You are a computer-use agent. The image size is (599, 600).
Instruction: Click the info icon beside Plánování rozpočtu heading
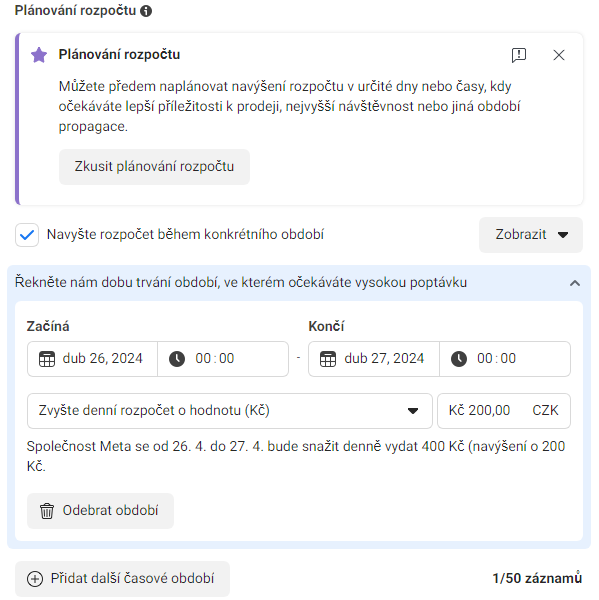(146, 11)
